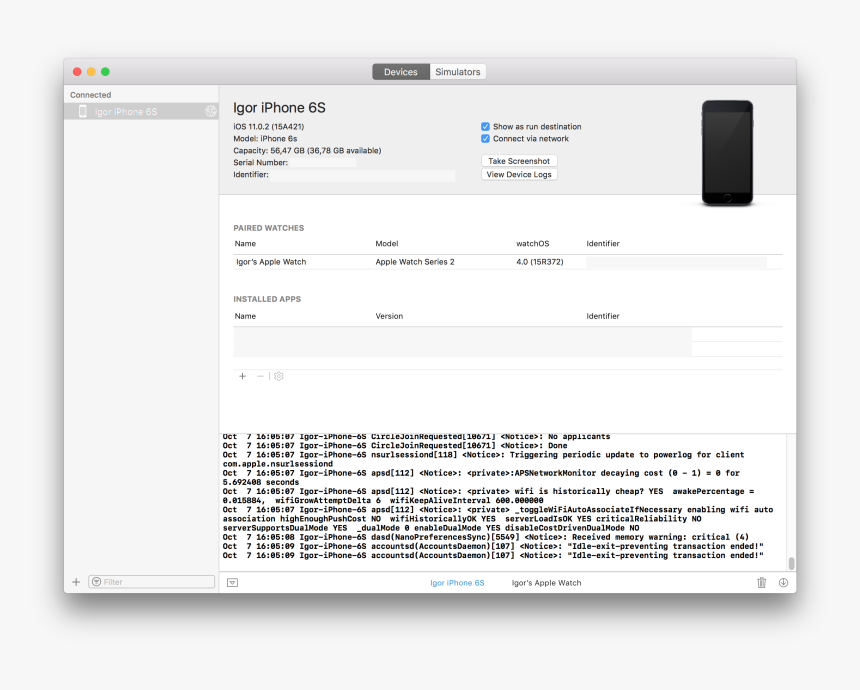Click the Model: iPhone 6s line
Viewport: 860px width, 690px height.
[265, 139]
